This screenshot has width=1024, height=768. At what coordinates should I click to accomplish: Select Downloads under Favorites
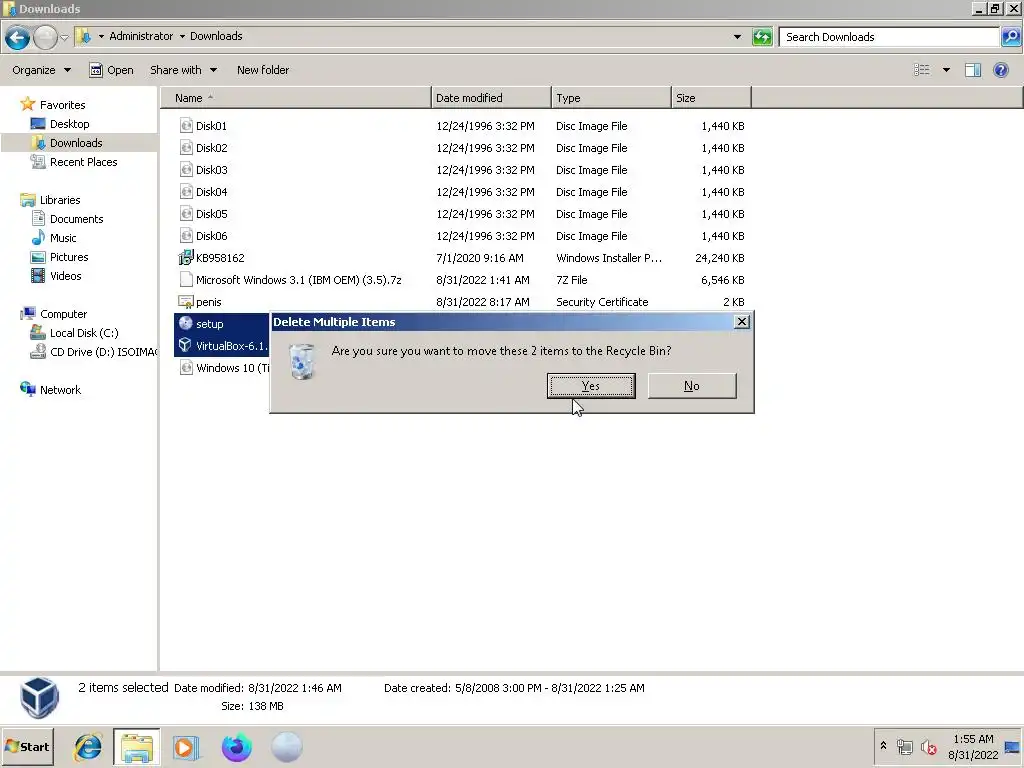point(67,143)
